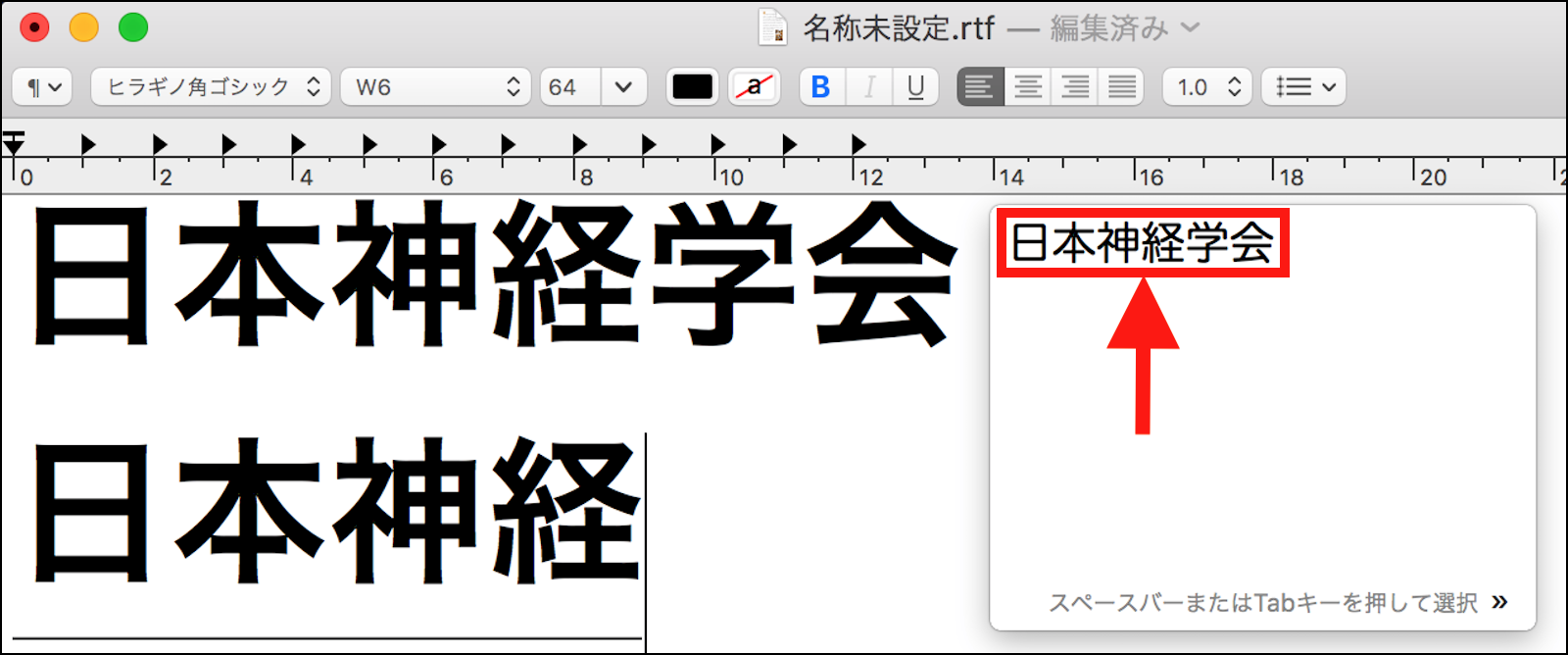Open the 編集済み title dropdown chevron
The height and width of the screenshot is (655, 1568).
point(1190,27)
